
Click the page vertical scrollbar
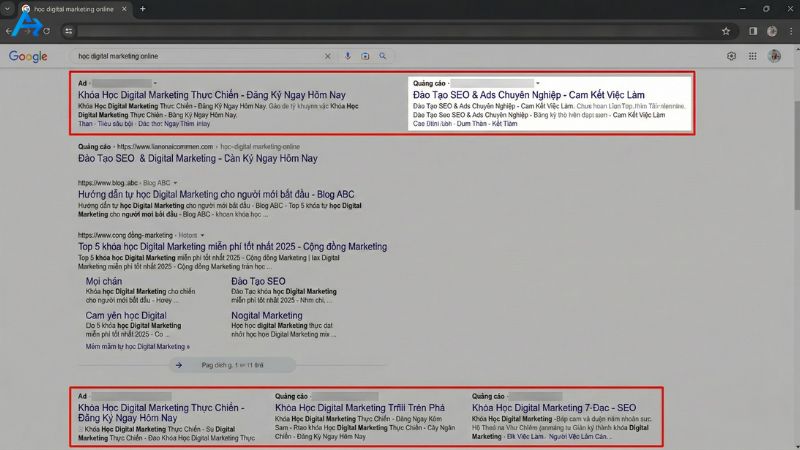pyautogui.click(x=797, y=156)
